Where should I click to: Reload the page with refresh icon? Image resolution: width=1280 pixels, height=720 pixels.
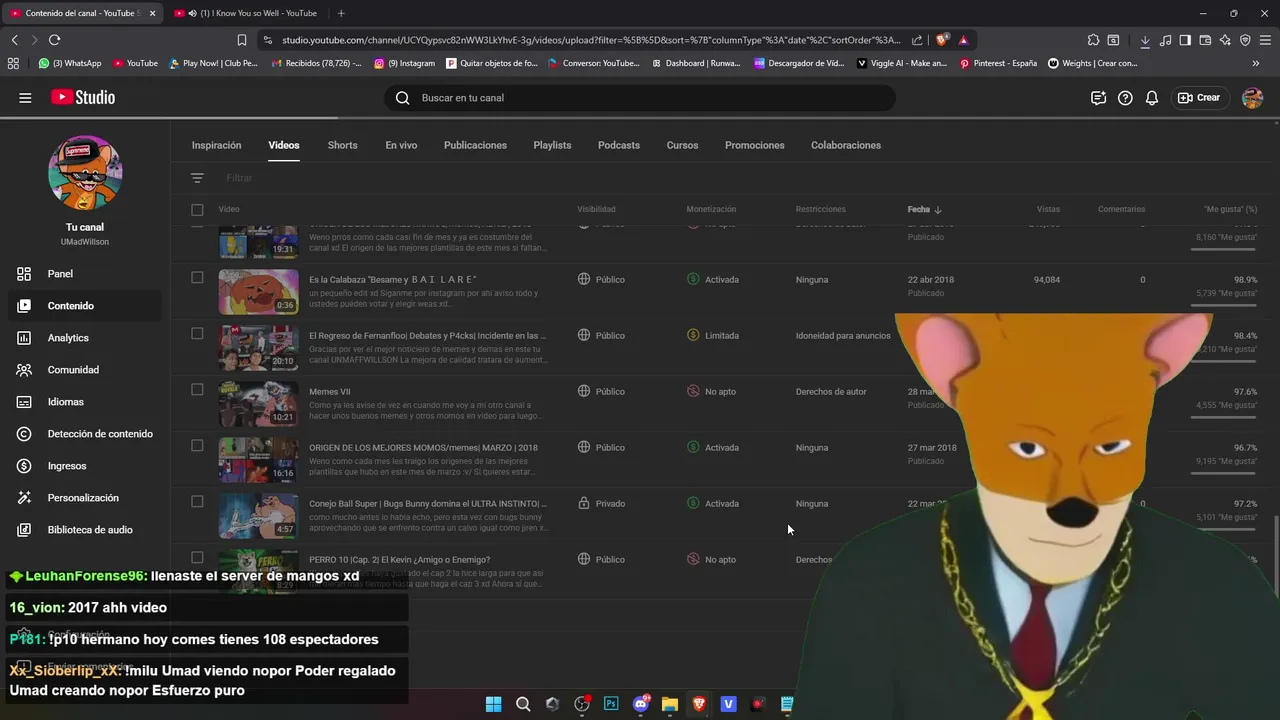point(54,40)
